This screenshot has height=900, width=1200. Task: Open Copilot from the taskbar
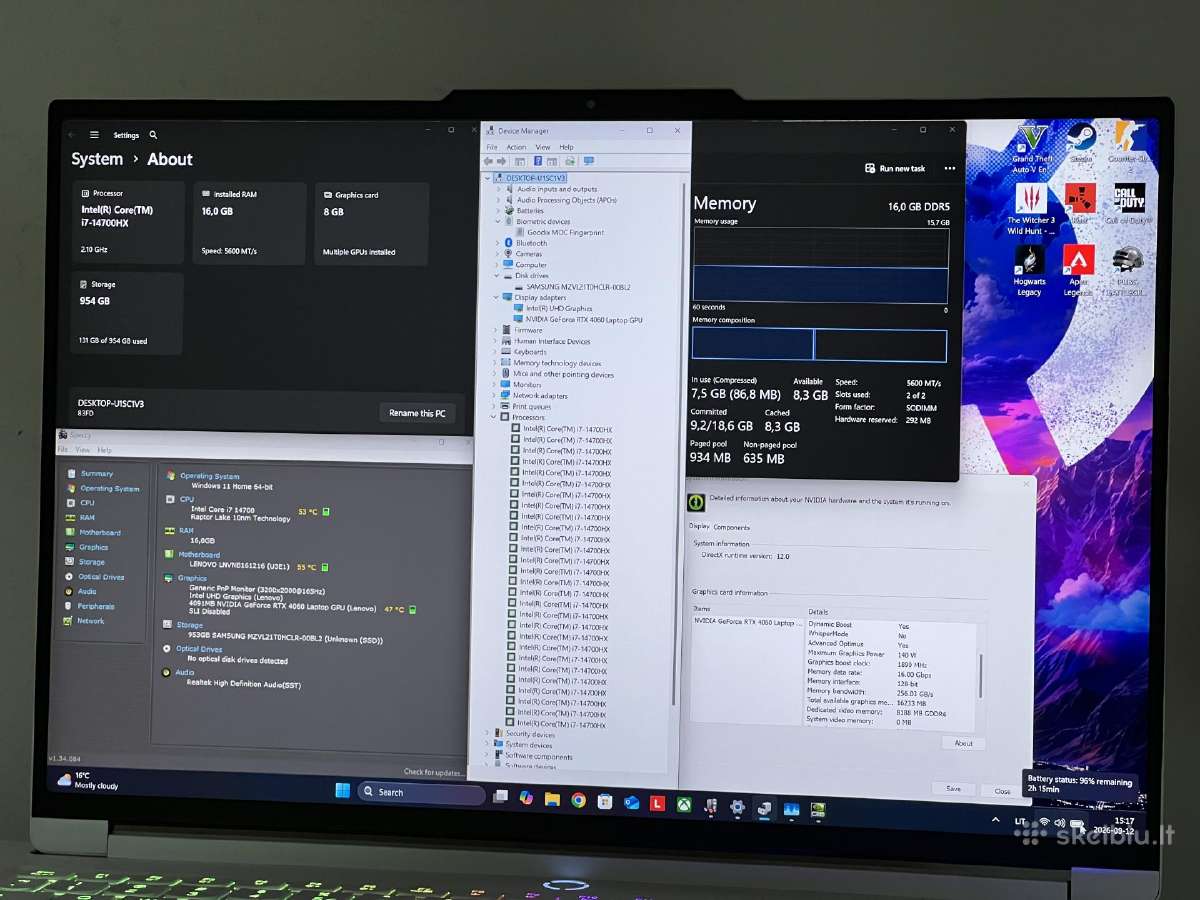coord(526,798)
